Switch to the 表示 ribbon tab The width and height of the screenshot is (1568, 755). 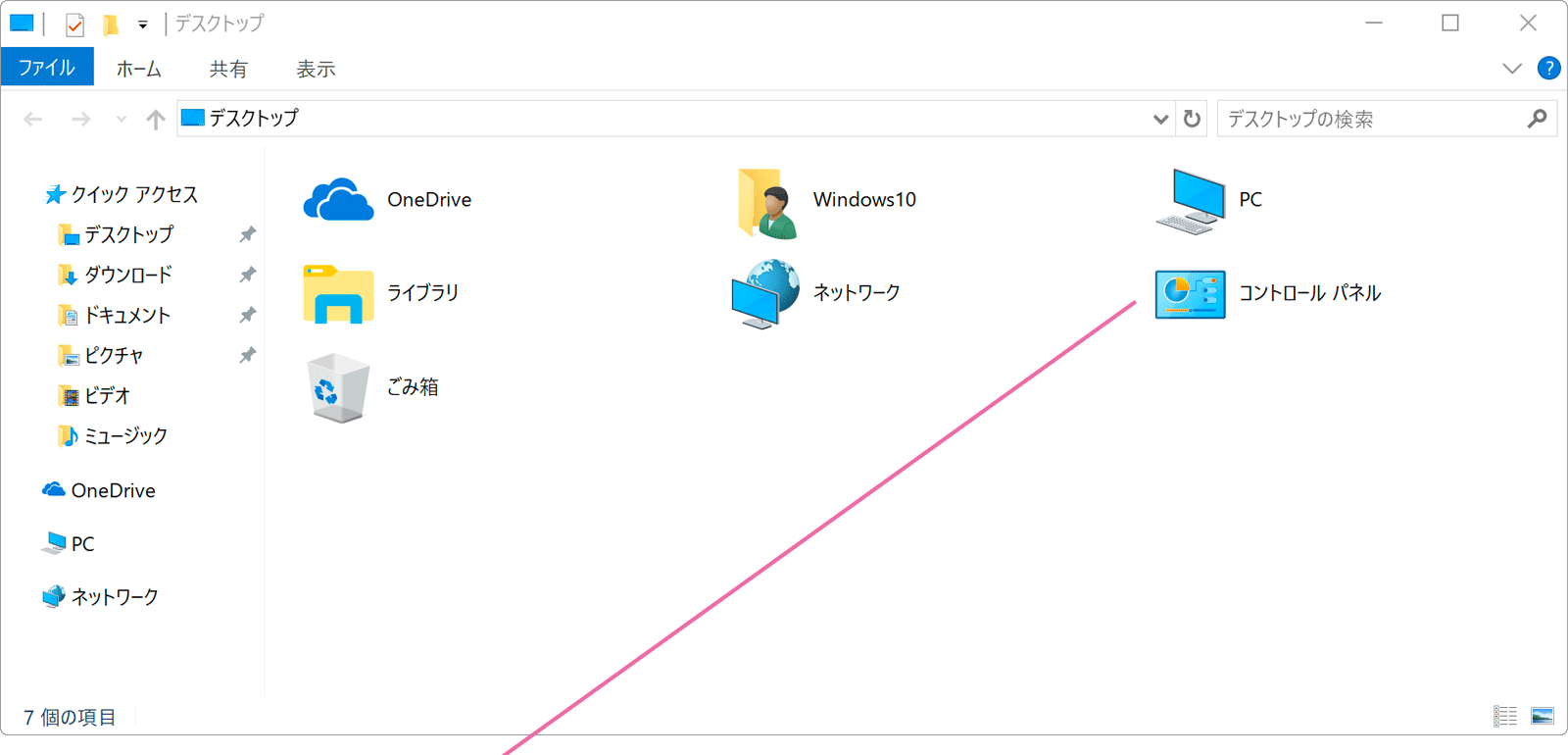tap(316, 69)
